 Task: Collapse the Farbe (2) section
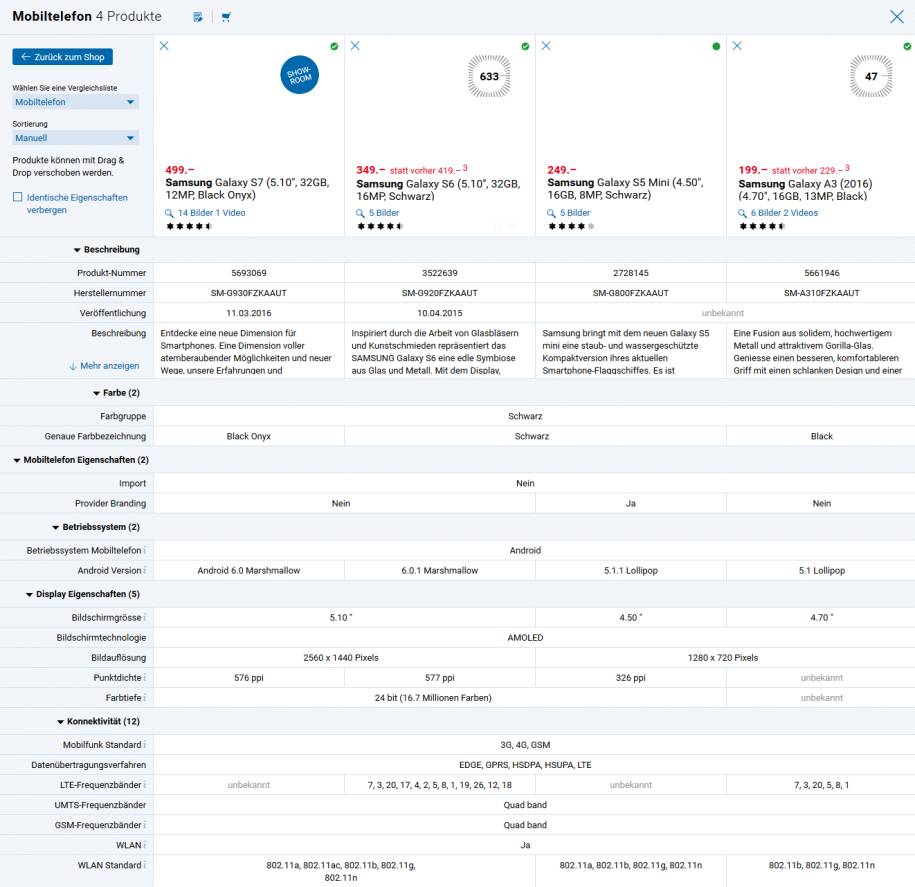(116, 393)
